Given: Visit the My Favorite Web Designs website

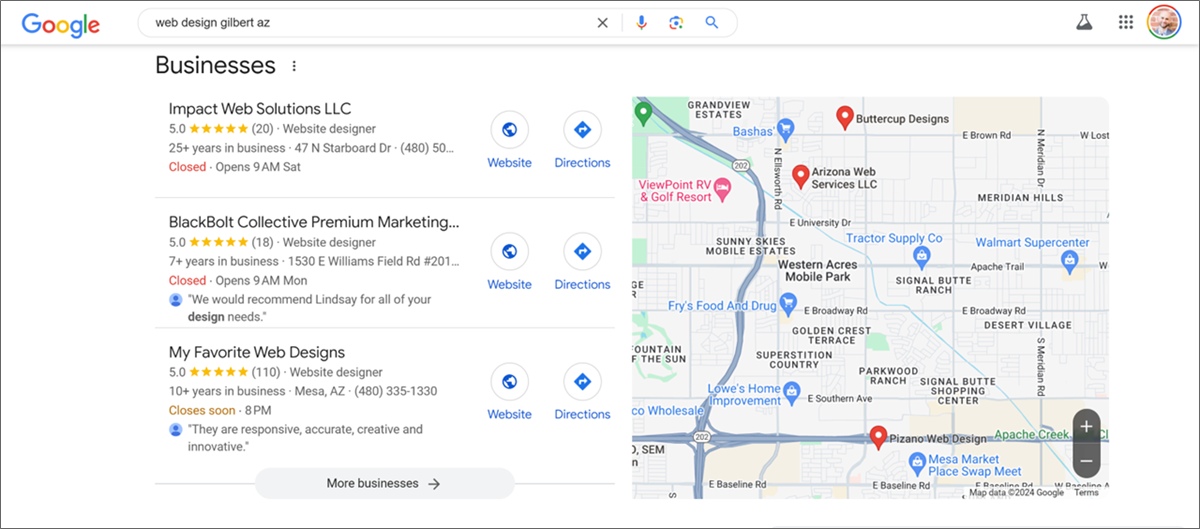Looking at the screenshot, I should pos(509,393).
